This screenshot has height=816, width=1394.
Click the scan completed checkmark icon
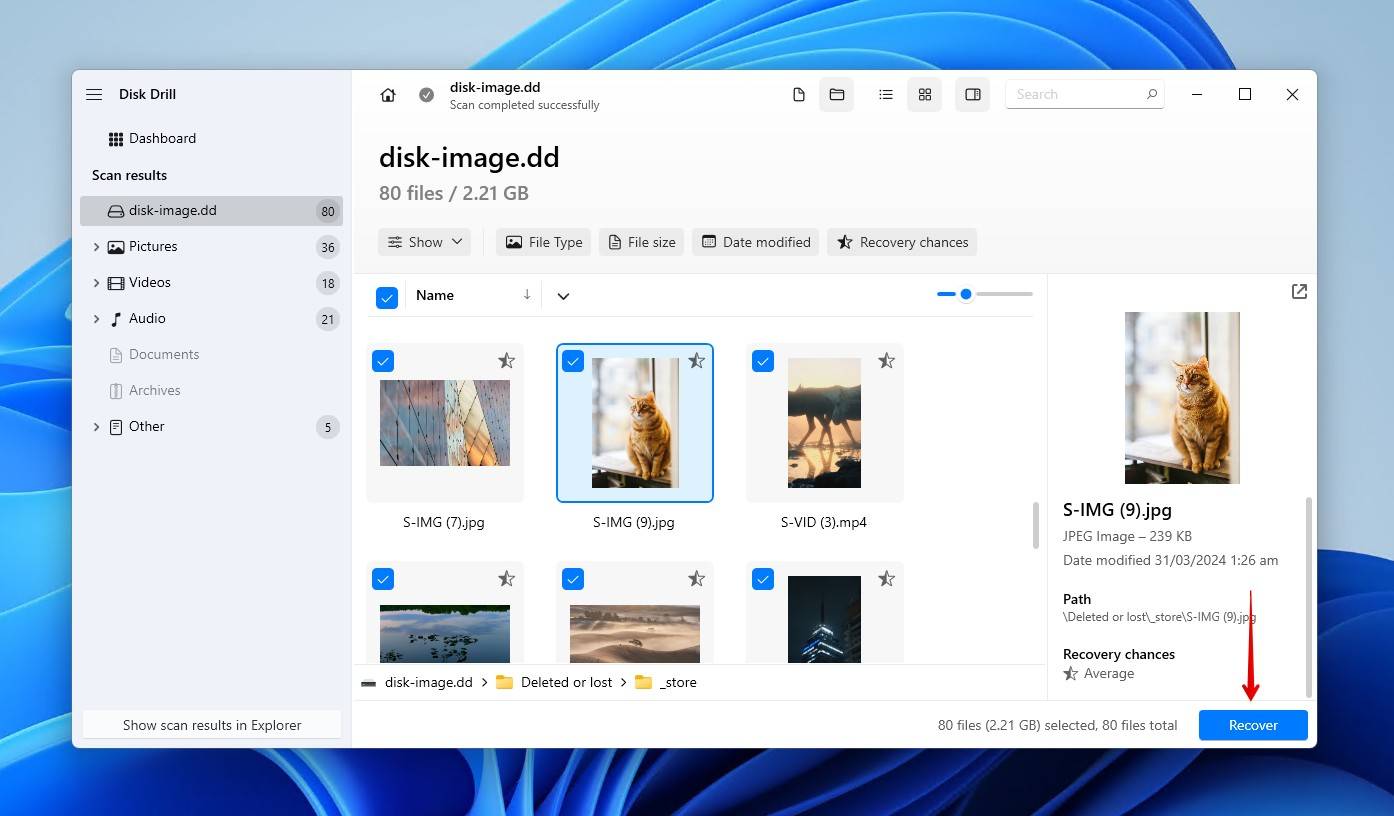(426, 95)
